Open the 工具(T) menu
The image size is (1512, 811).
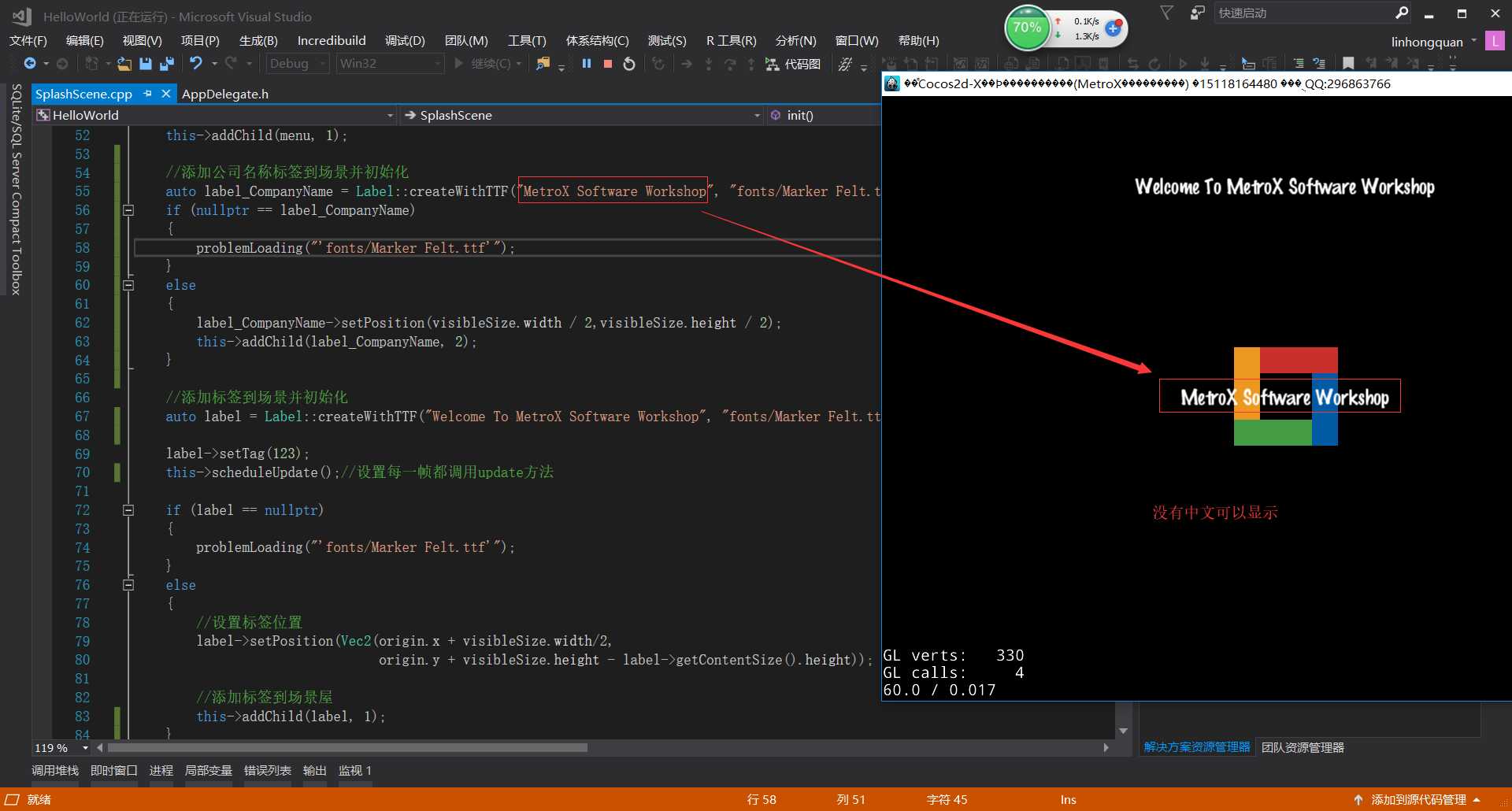click(x=527, y=41)
